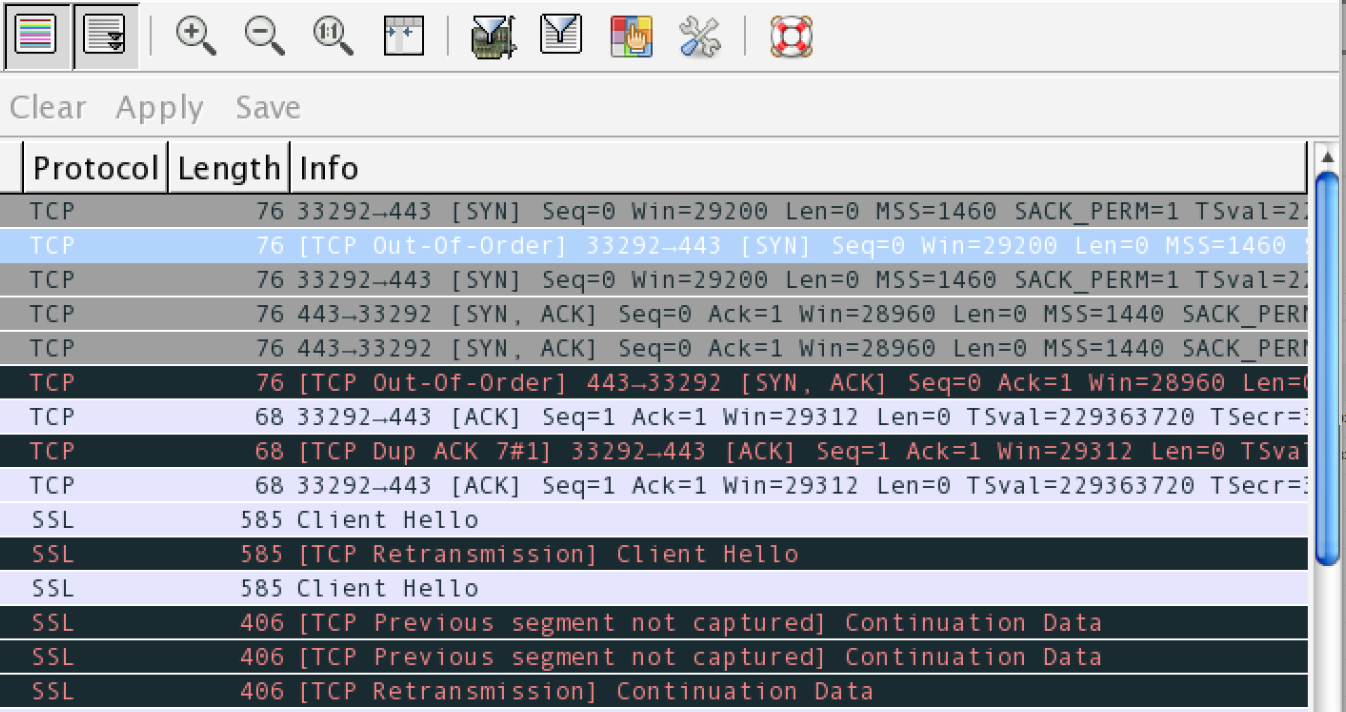1346x712 pixels.
Task: Sort packets by the Protocol column
Action: pos(95,168)
